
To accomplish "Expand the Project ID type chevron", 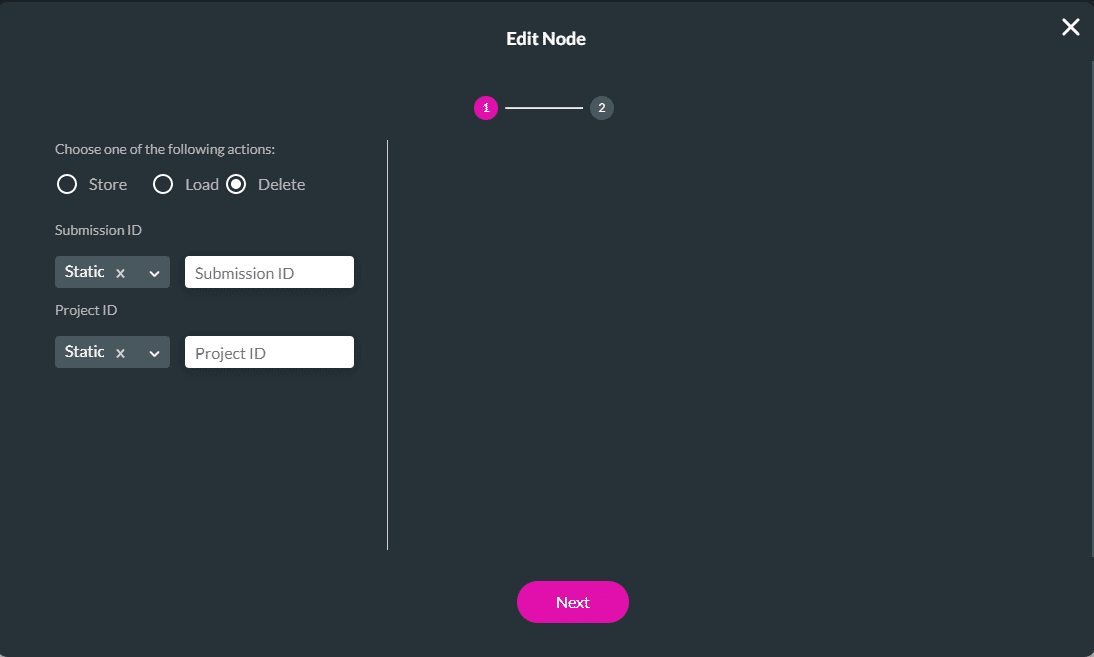I will click(154, 353).
